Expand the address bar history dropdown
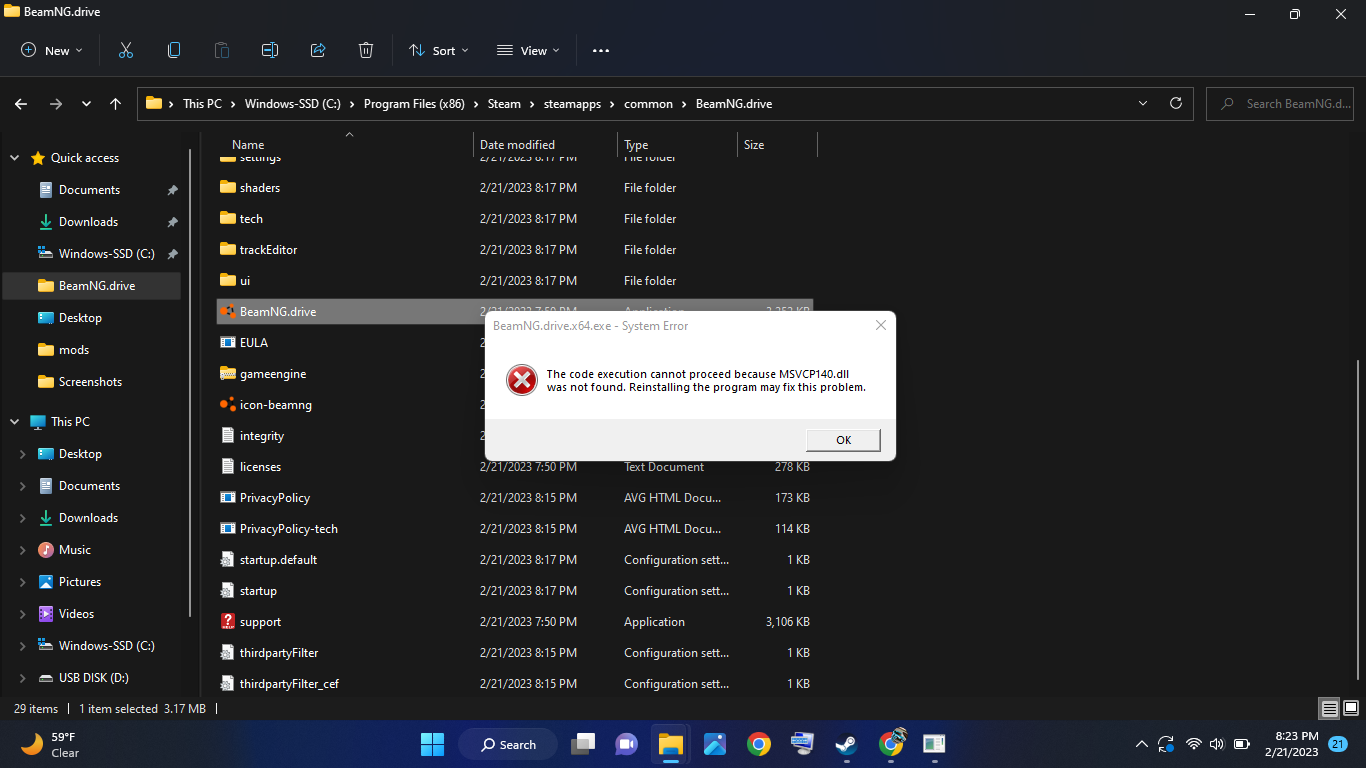1366x768 pixels. click(x=1143, y=103)
